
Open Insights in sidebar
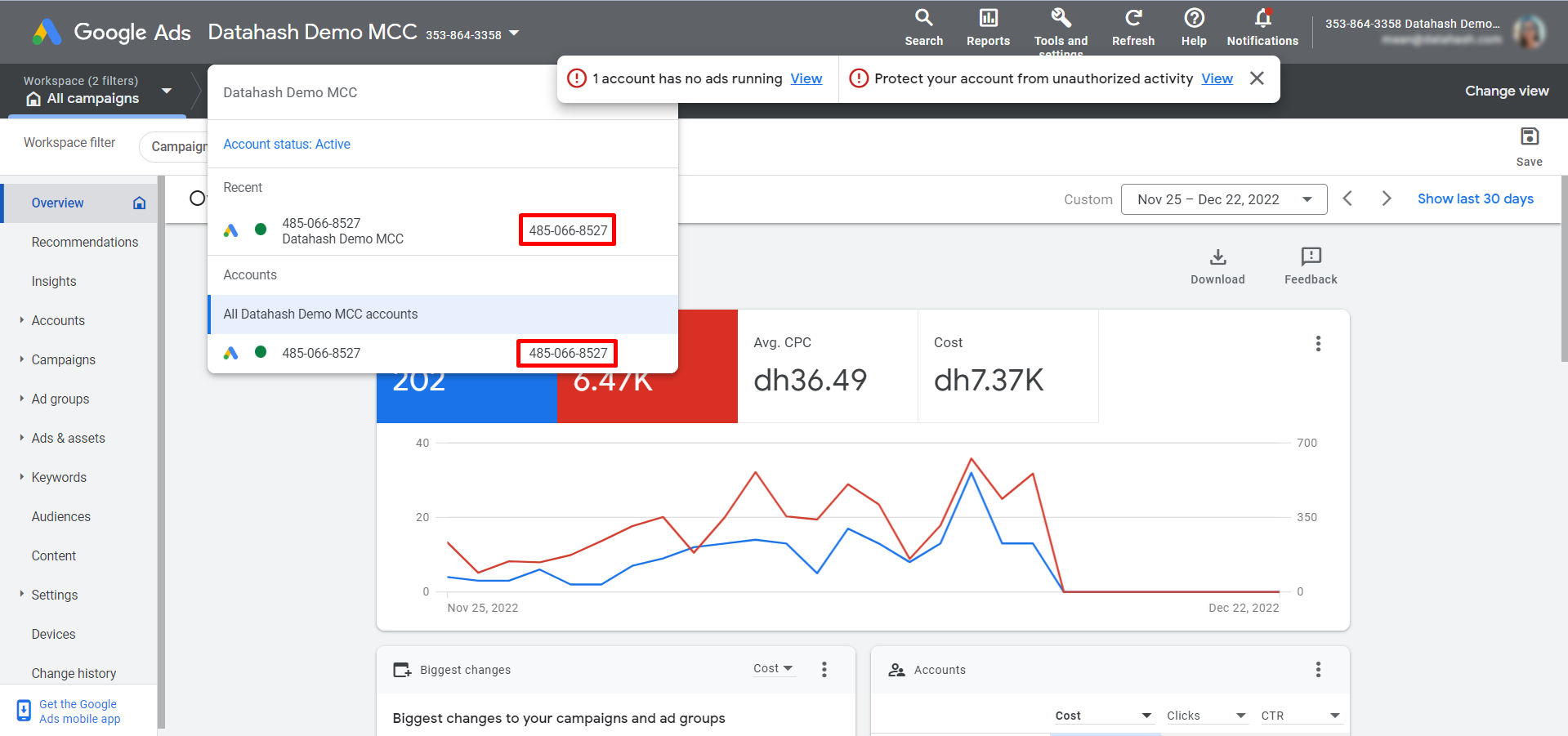(54, 281)
